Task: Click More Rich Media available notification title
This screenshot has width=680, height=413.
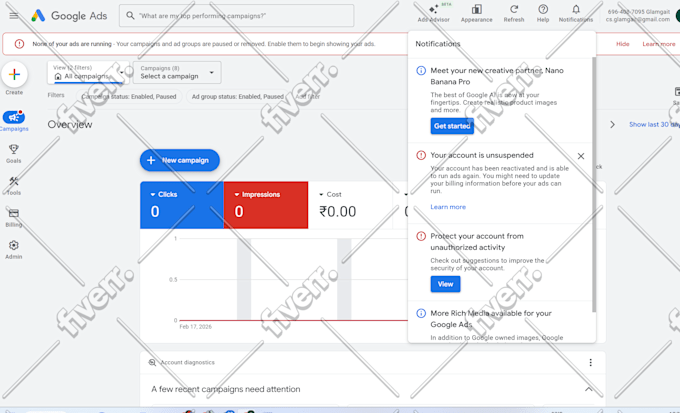Action: [491, 319]
